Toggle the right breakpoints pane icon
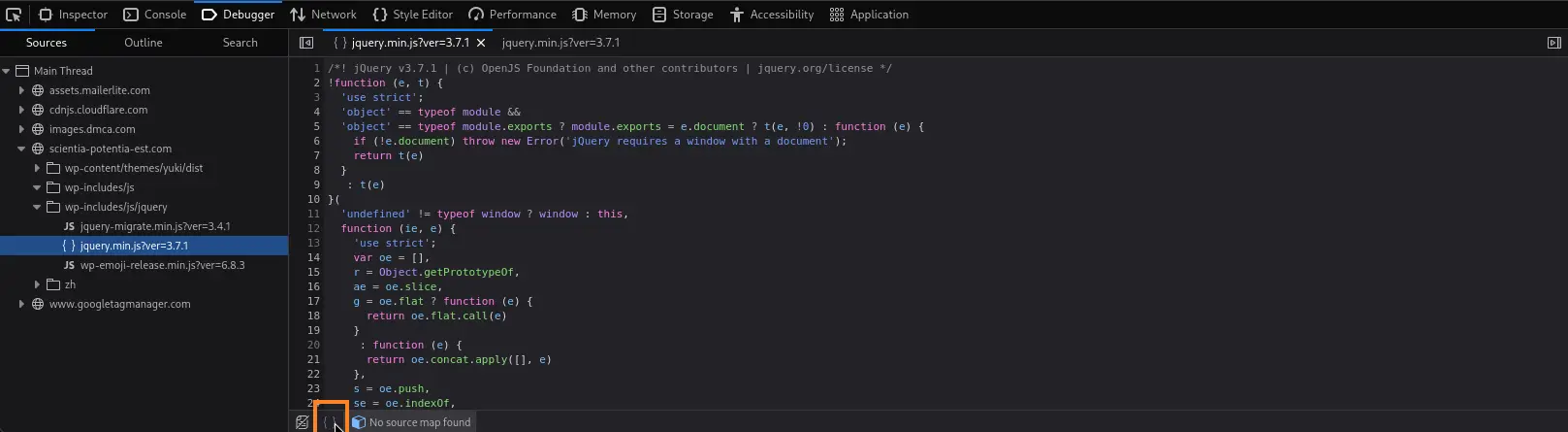This screenshot has width=1568, height=432. tap(1553, 43)
